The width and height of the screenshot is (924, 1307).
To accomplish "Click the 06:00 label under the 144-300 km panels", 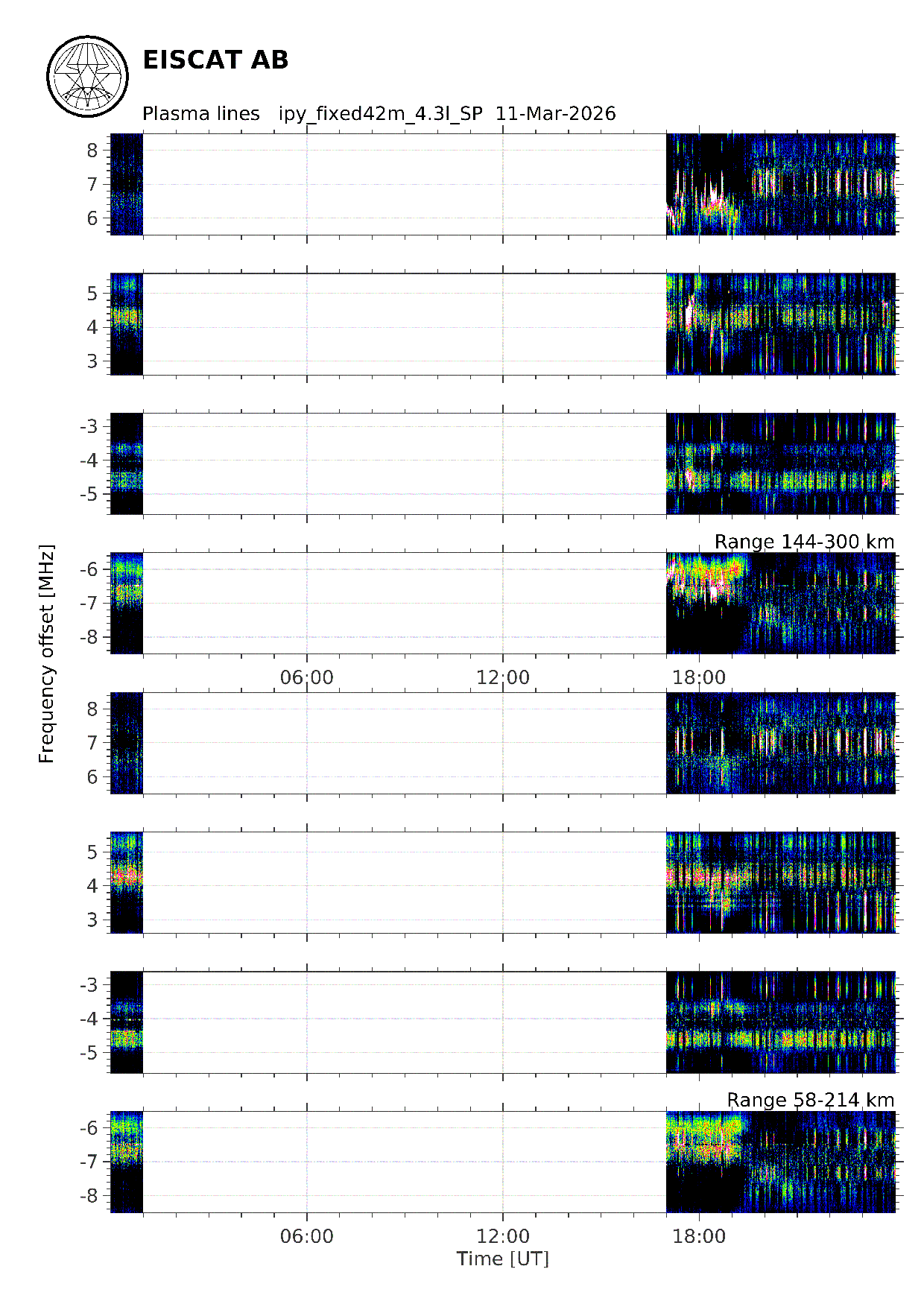I will click(x=306, y=677).
